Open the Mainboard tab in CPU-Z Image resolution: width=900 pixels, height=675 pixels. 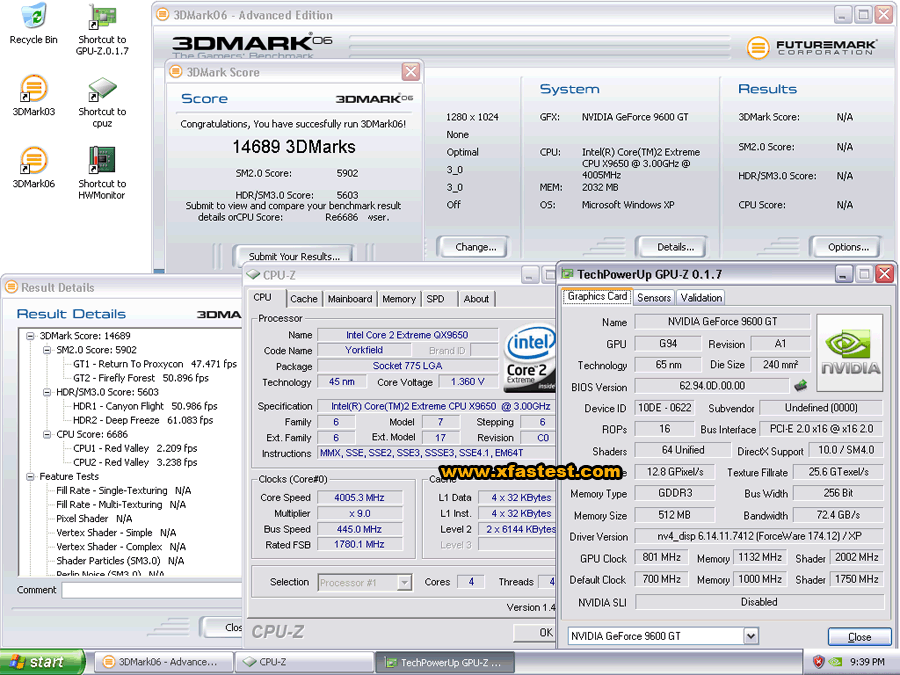[350, 299]
